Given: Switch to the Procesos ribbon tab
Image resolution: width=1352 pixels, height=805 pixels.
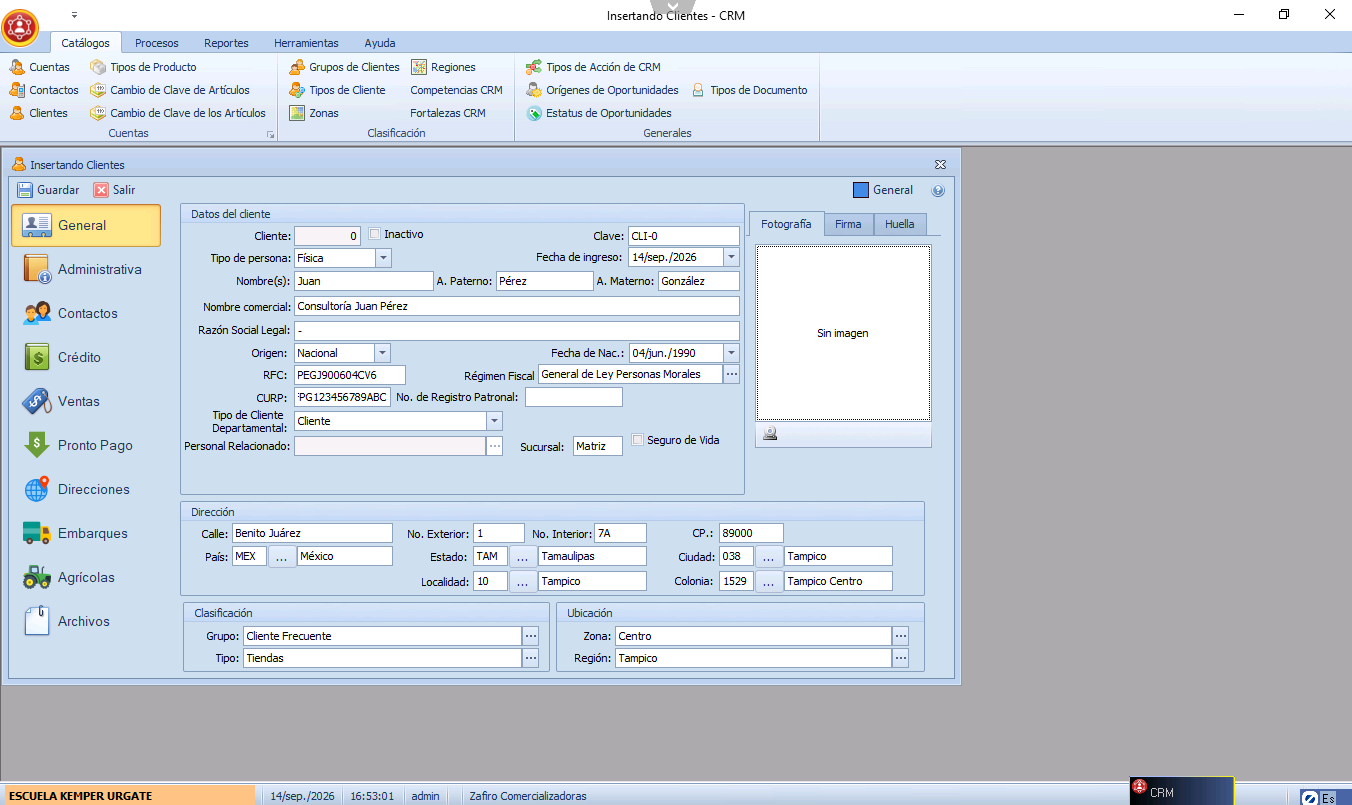Looking at the screenshot, I should point(157,43).
